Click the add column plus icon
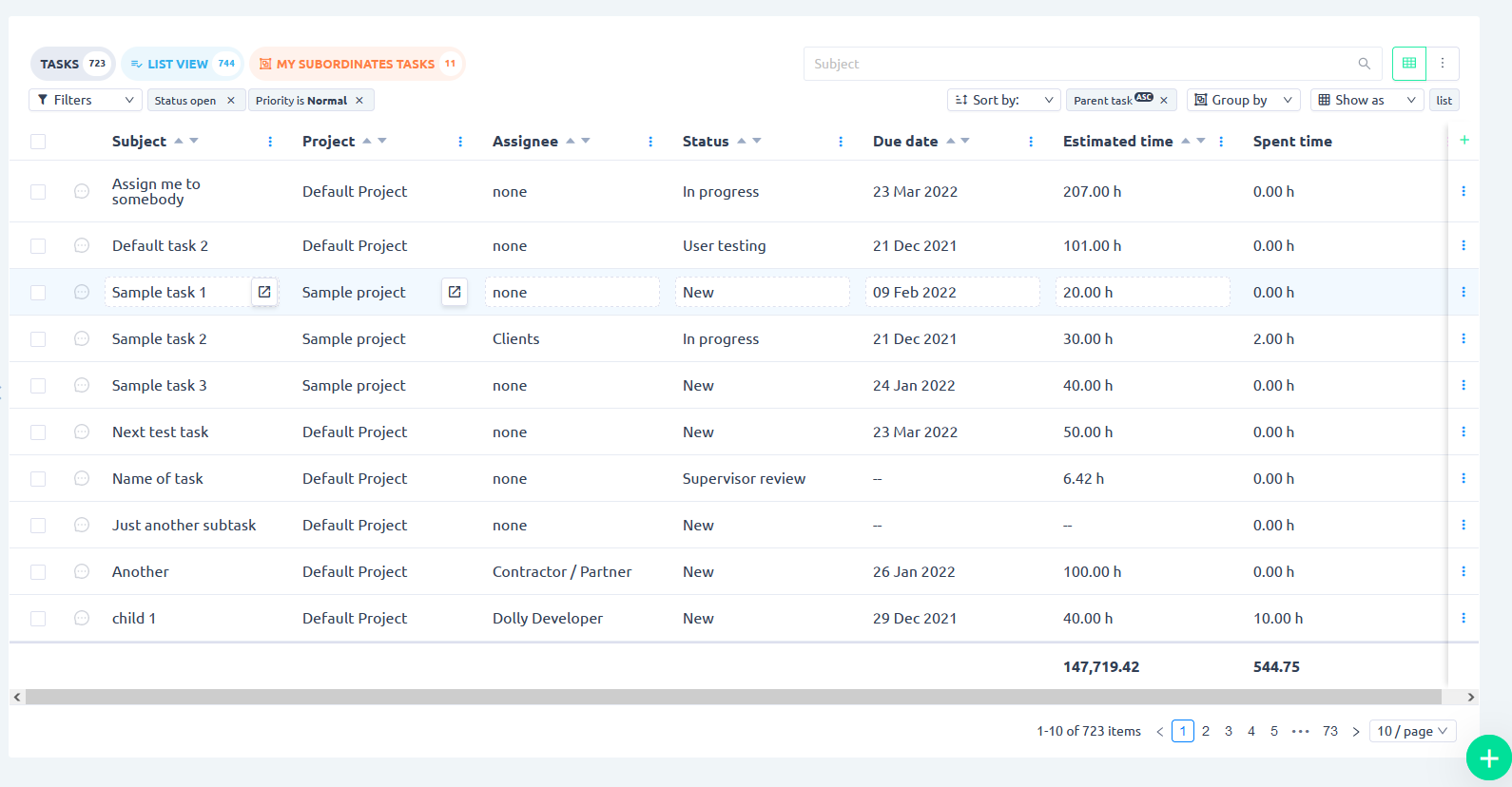This screenshot has height=787, width=1512. coord(1464,141)
